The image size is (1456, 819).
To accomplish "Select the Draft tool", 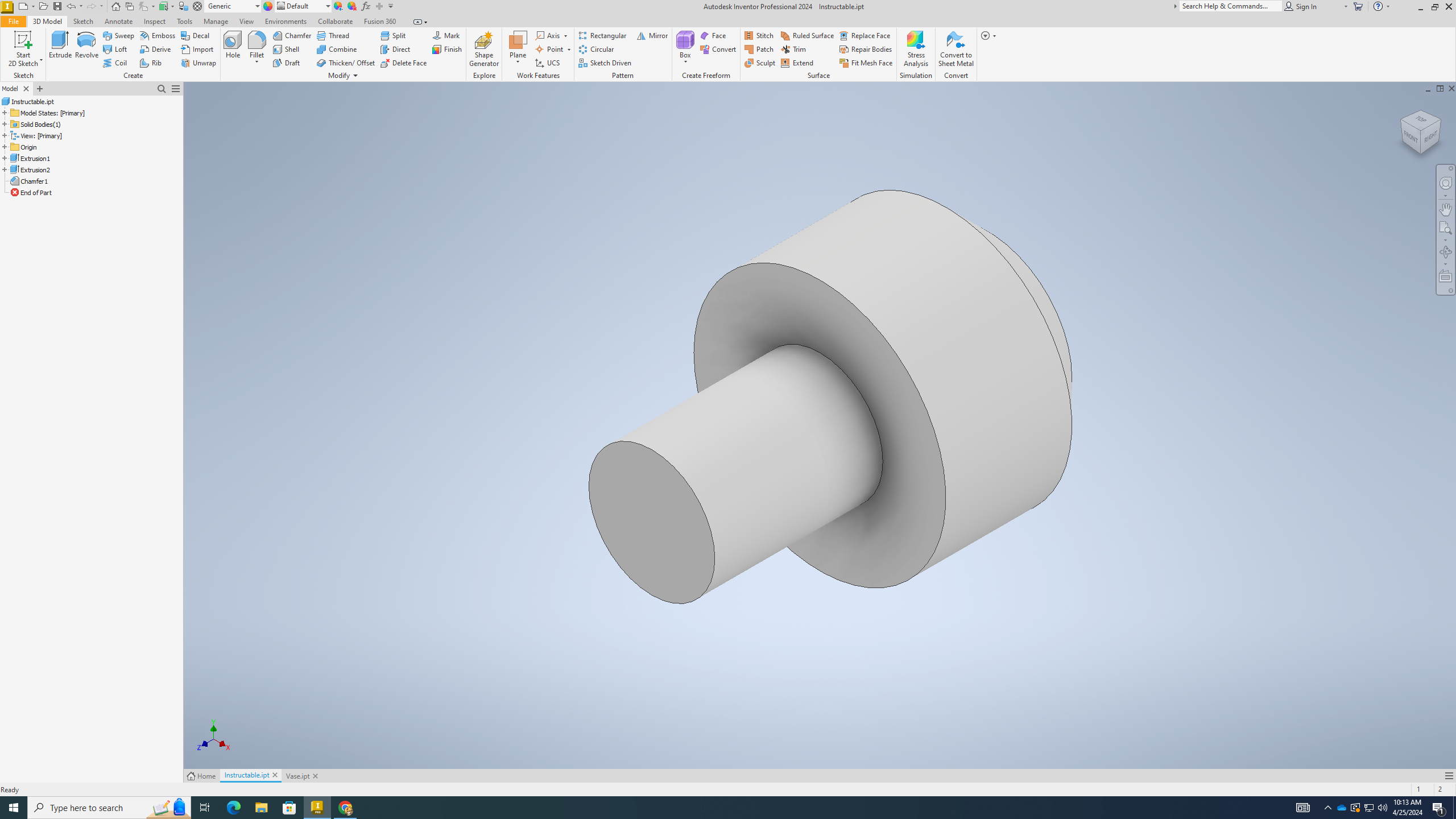I will coord(286,63).
